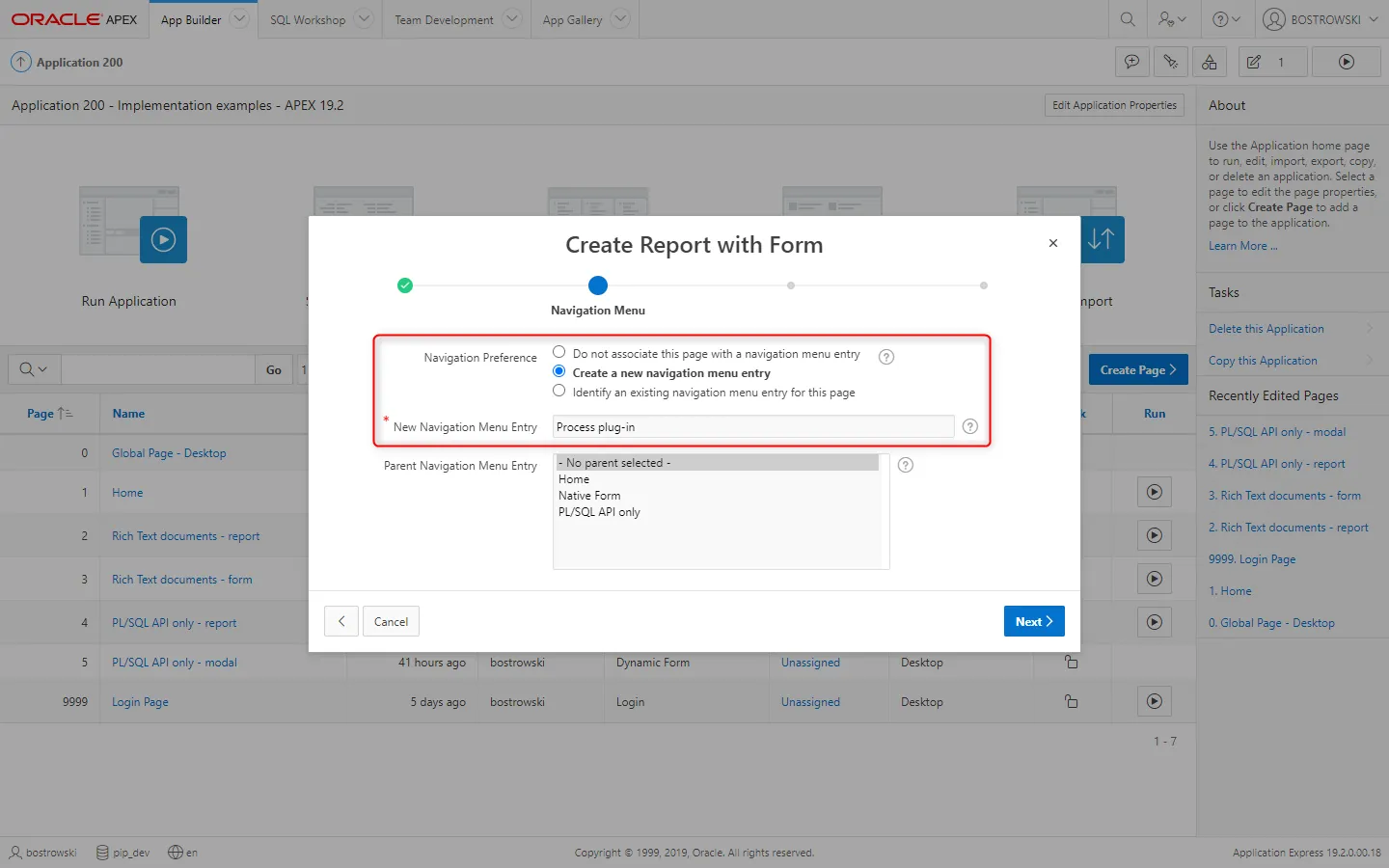The height and width of the screenshot is (868, 1389).
Task: Select 'Create a new navigation menu entry'
Action: (558, 371)
